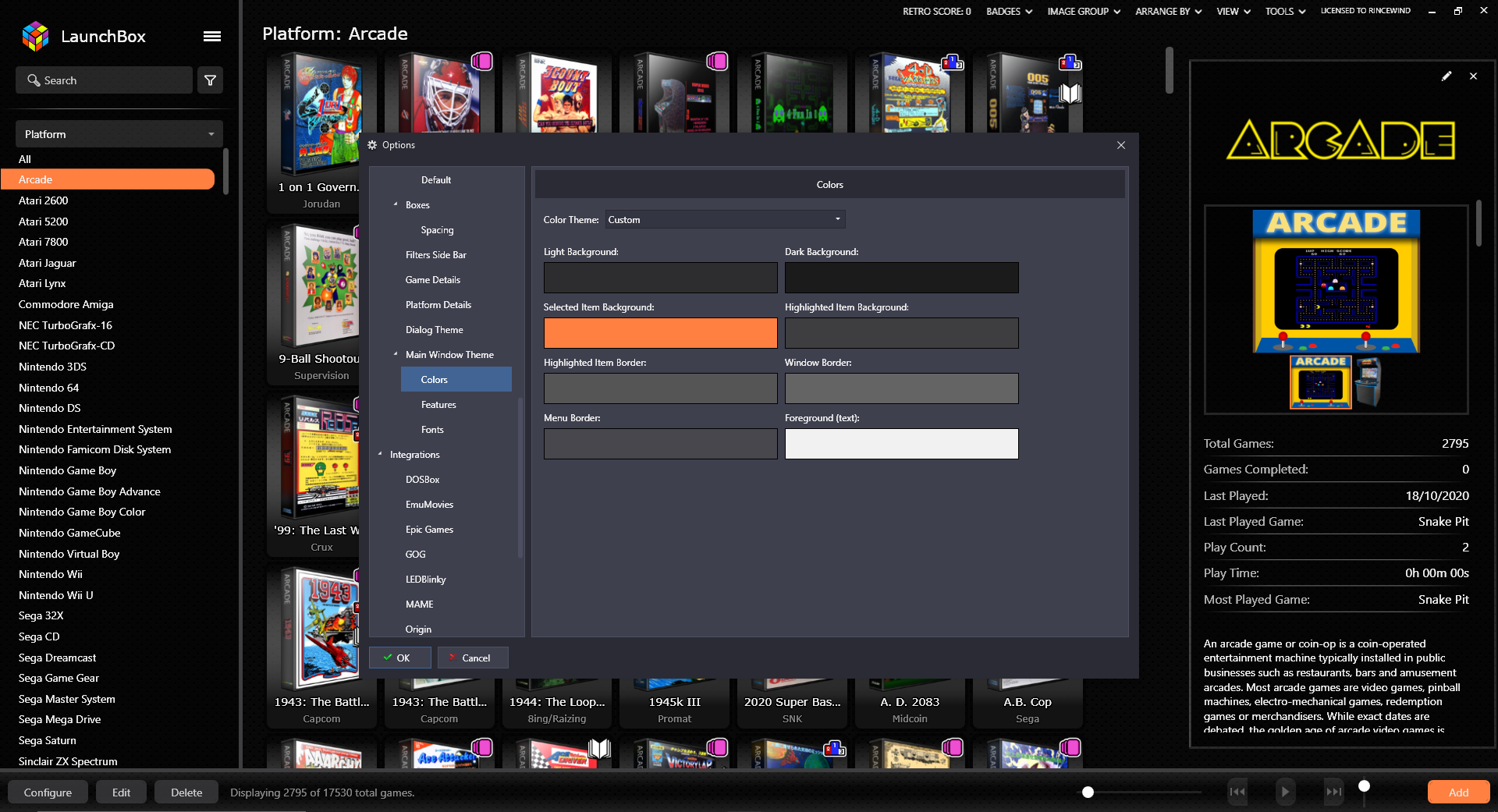Image resolution: width=1498 pixels, height=812 pixels.
Task: Click the volume slider knob
Action: pyautogui.click(x=1364, y=786)
